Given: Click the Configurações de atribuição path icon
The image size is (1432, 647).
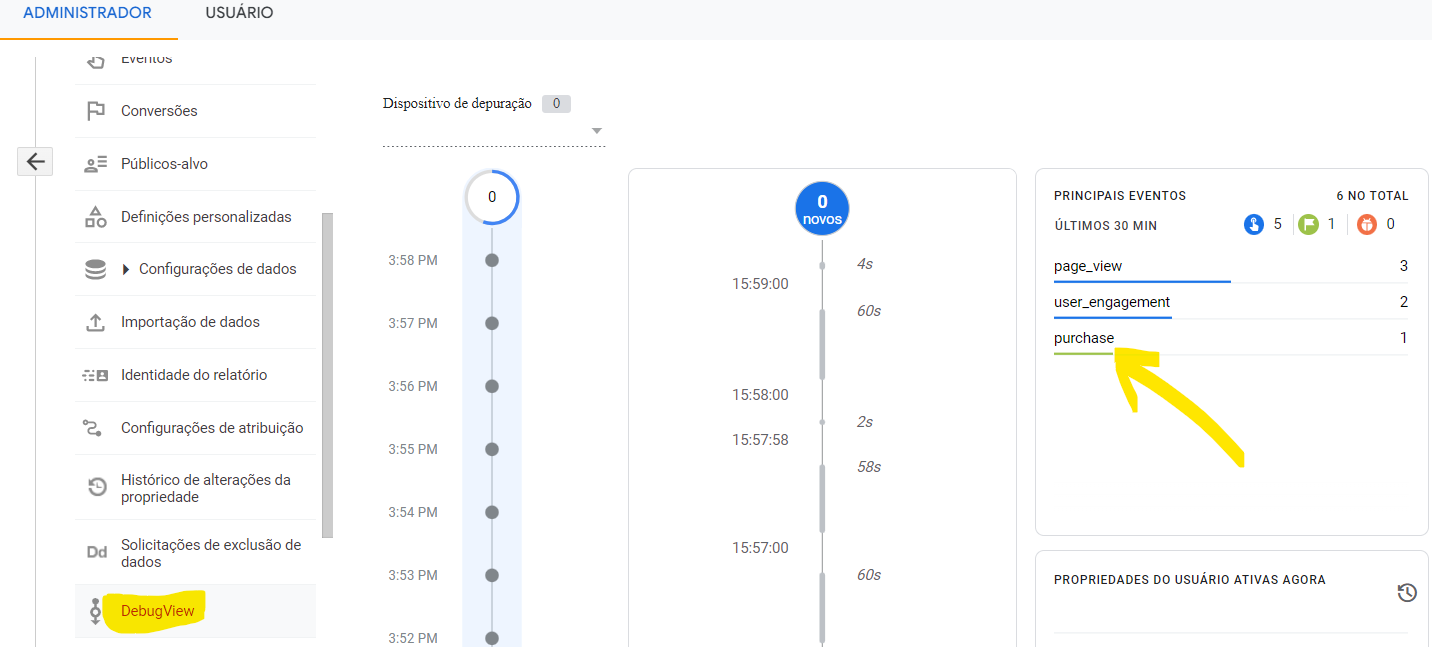Looking at the screenshot, I should click(x=93, y=428).
